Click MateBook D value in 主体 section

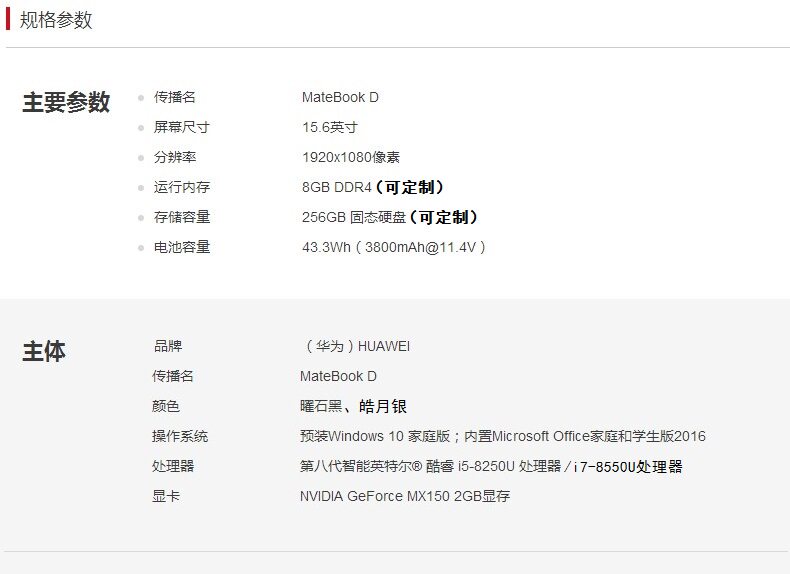pyautogui.click(x=338, y=376)
